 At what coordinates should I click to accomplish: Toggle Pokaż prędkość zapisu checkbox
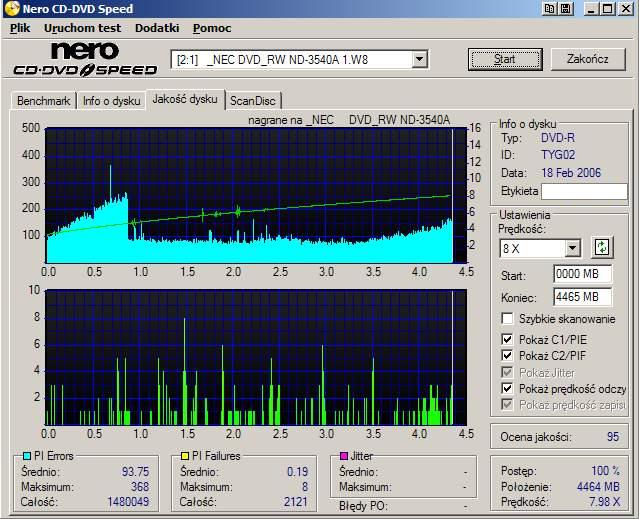pos(507,405)
